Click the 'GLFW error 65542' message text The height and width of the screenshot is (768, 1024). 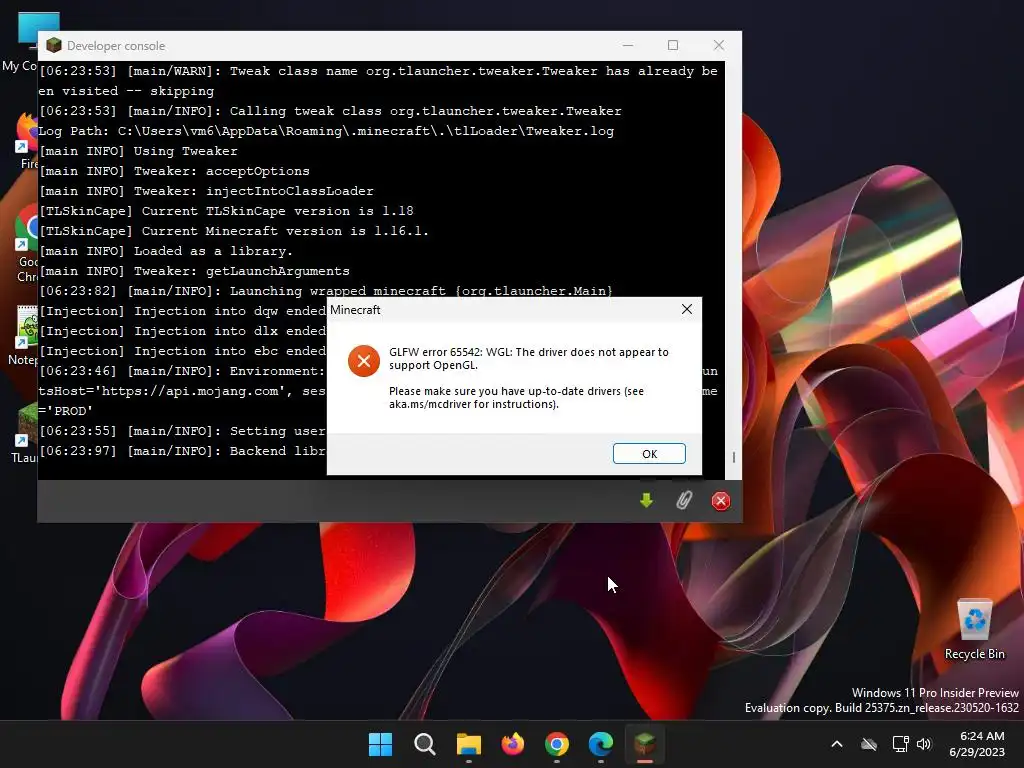point(528,359)
